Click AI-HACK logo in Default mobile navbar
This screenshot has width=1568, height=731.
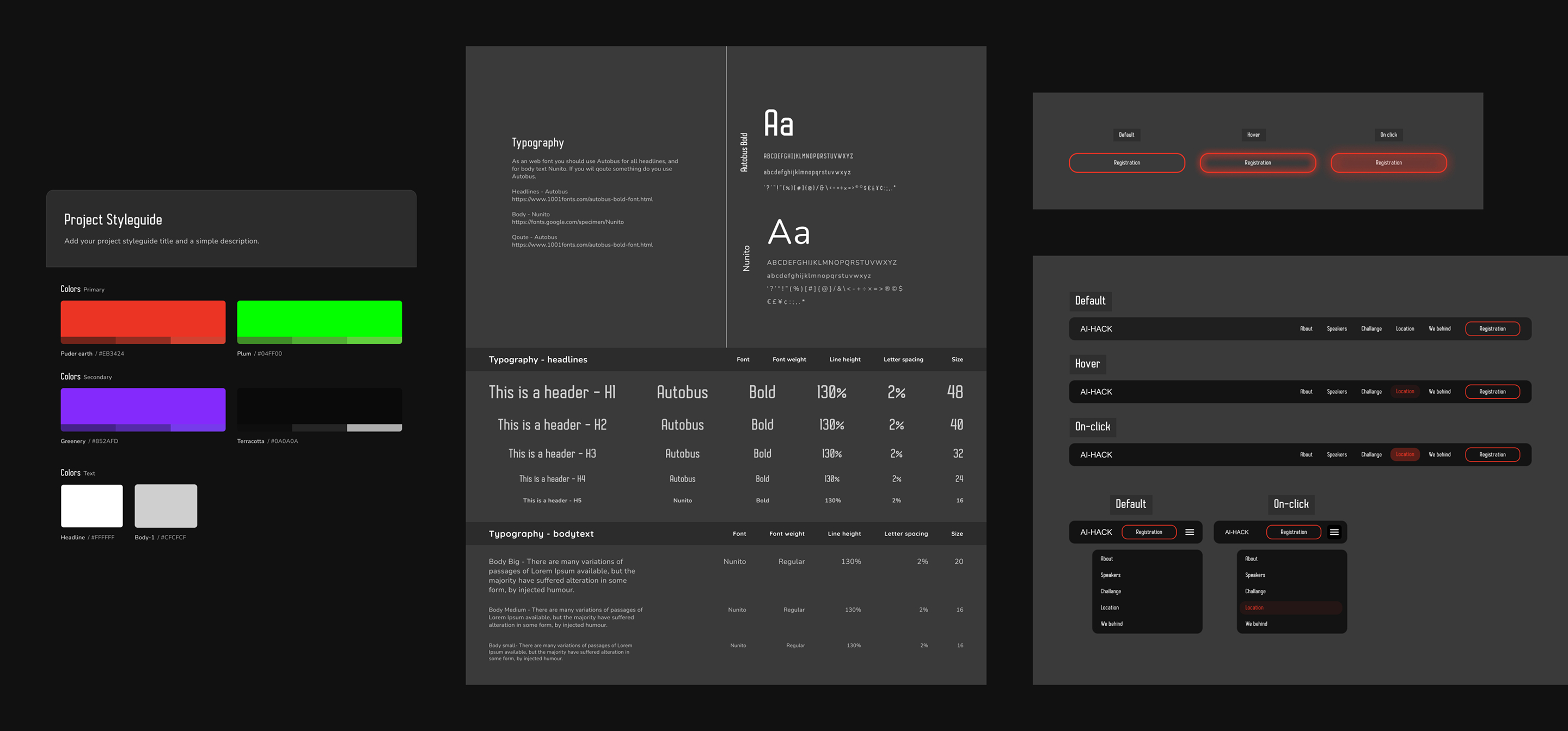[1095, 532]
